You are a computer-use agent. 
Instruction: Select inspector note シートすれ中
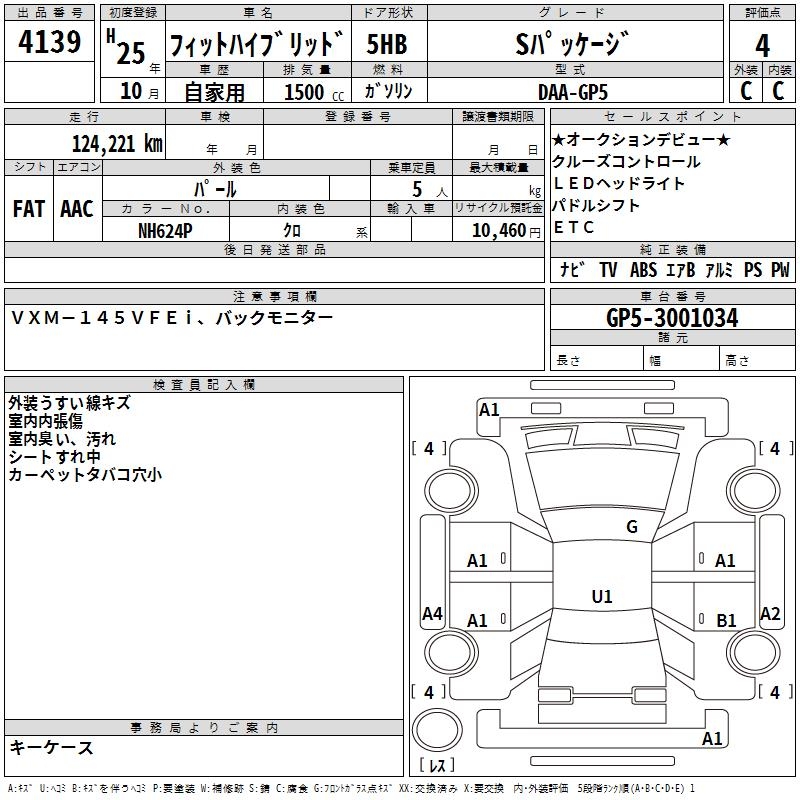(54, 457)
